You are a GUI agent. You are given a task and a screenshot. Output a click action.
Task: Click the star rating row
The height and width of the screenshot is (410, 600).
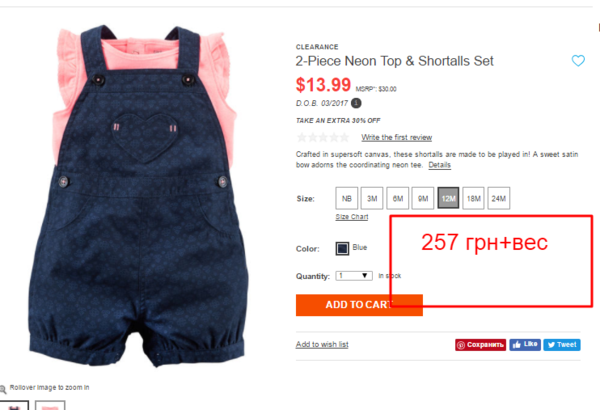pos(323,137)
